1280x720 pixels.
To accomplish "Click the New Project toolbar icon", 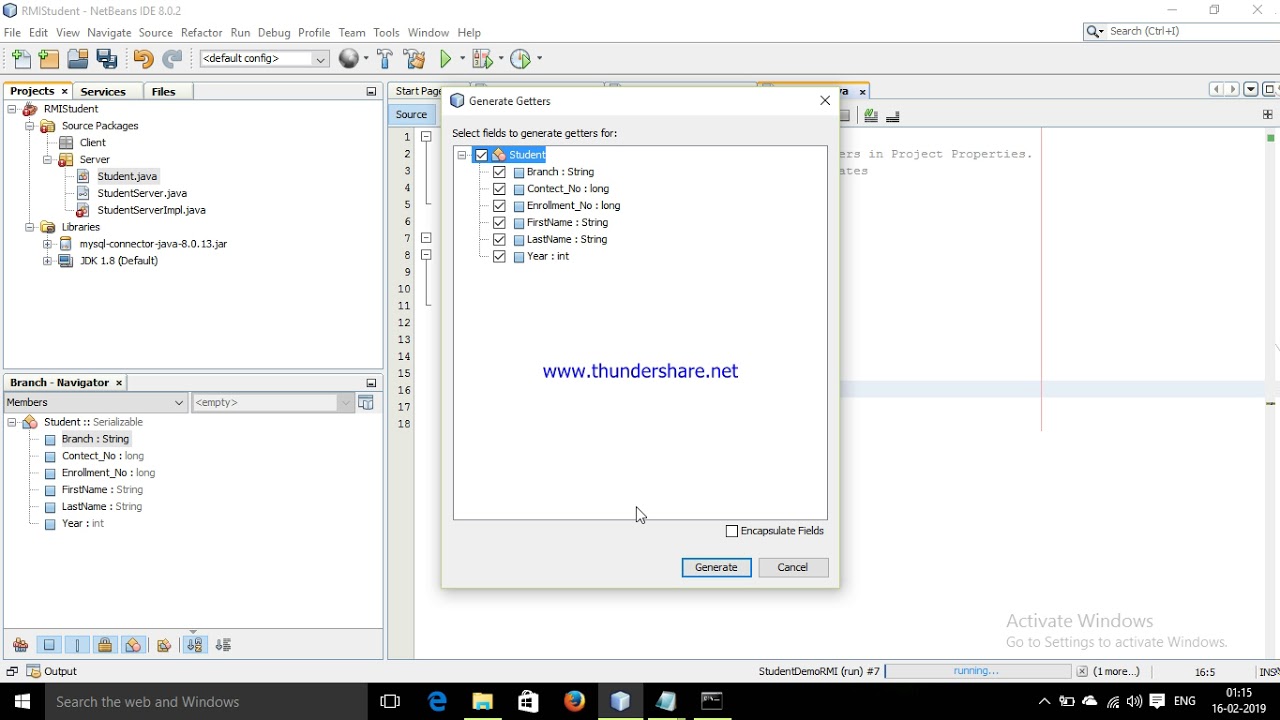I will pyautogui.click(x=49, y=59).
